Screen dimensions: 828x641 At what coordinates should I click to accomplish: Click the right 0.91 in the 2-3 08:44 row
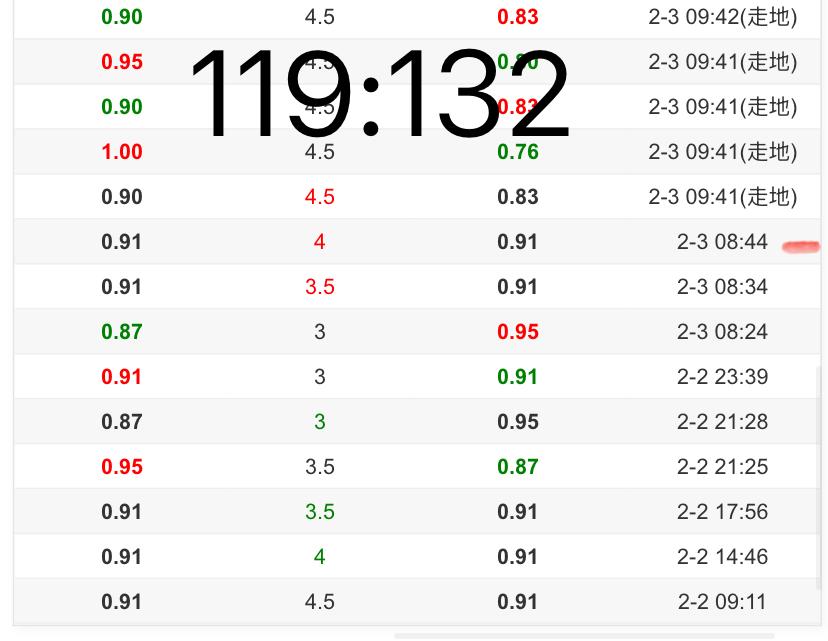[x=518, y=242]
